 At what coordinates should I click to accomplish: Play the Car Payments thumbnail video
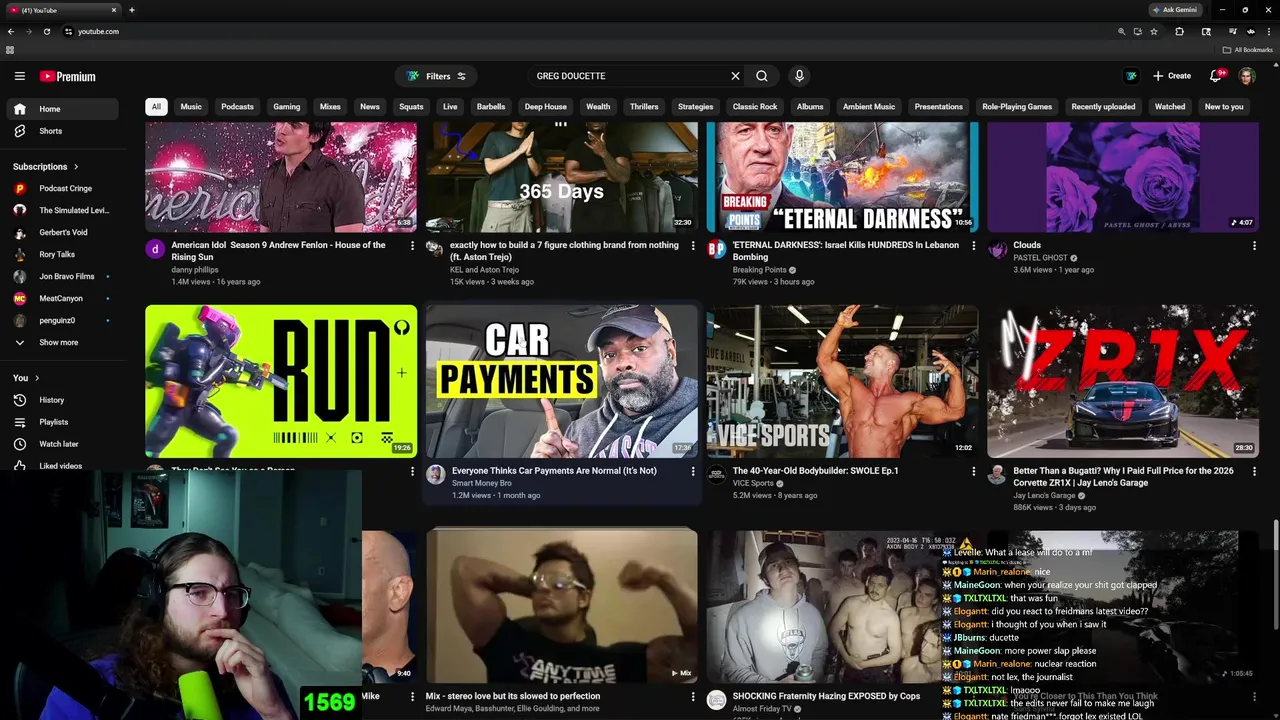click(562, 381)
